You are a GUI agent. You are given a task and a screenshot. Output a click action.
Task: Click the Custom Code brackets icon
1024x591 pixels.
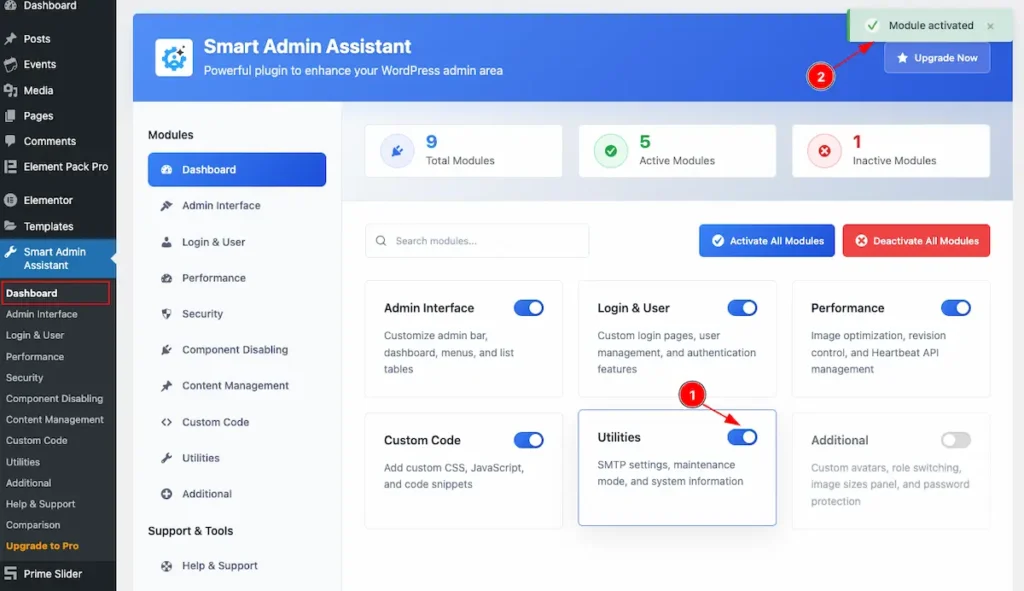tap(167, 422)
